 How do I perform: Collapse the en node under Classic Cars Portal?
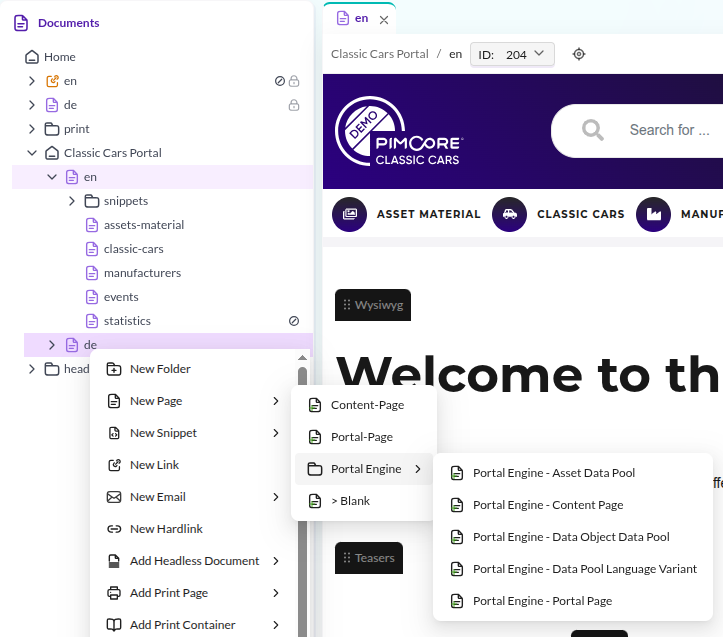[52, 177]
